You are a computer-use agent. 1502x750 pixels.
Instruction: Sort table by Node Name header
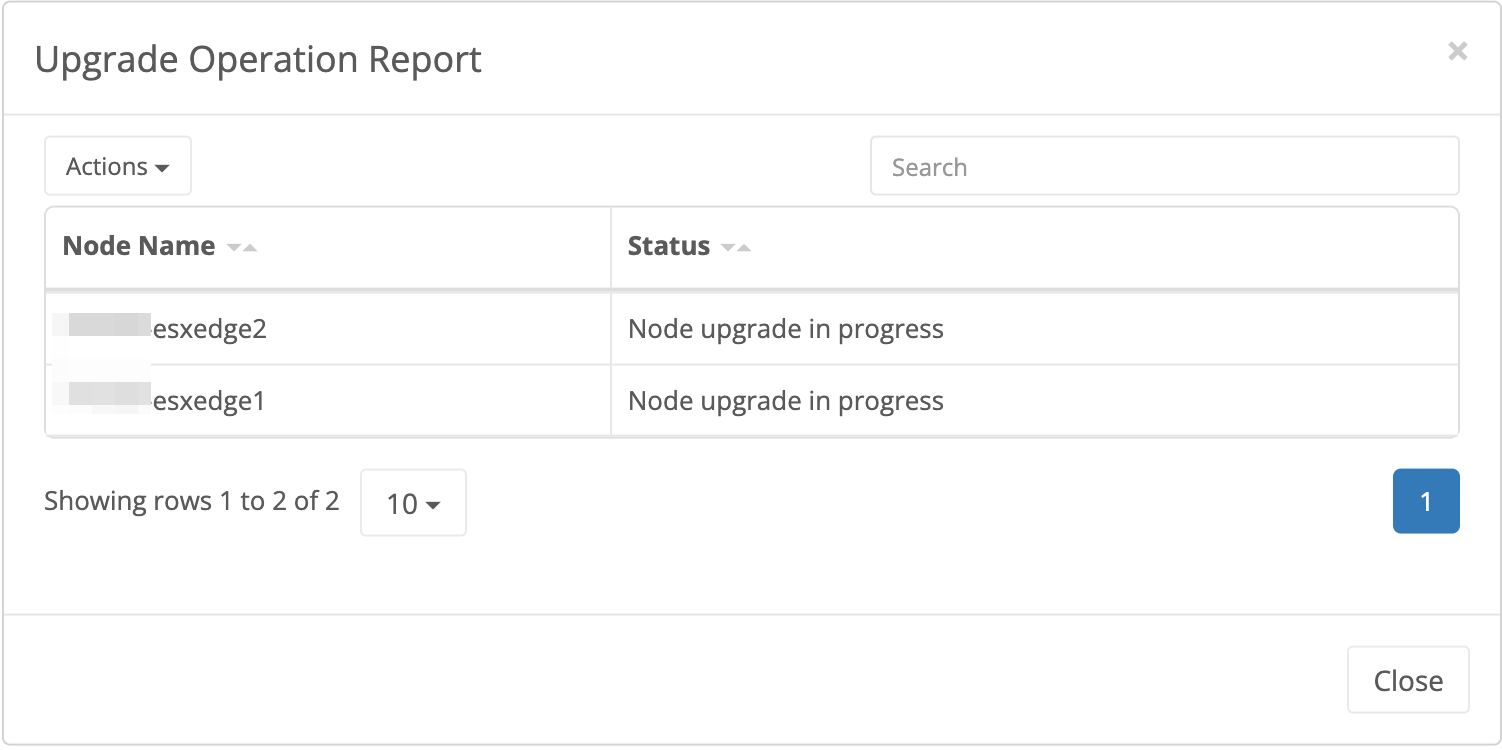pos(139,246)
